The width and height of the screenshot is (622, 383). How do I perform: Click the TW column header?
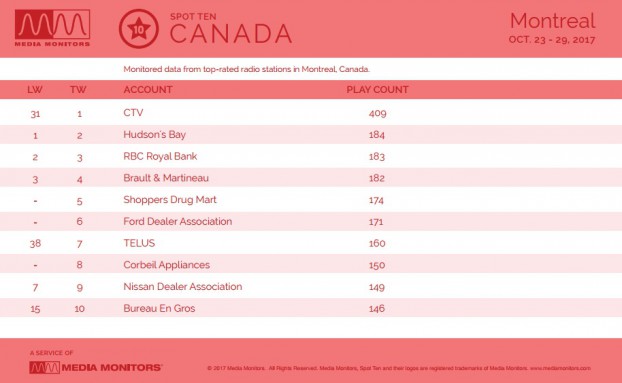(78, 90)
